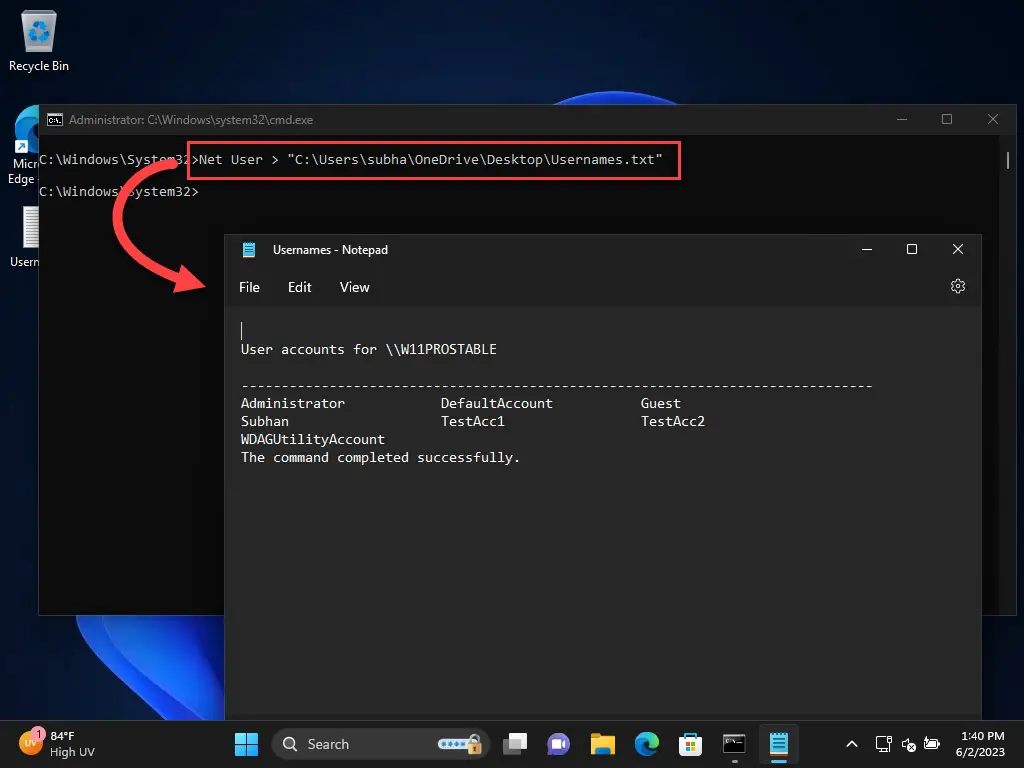1024x768 pixels.
Task: Switch to Command Prompt in taskbar
Action: point(734,744)
